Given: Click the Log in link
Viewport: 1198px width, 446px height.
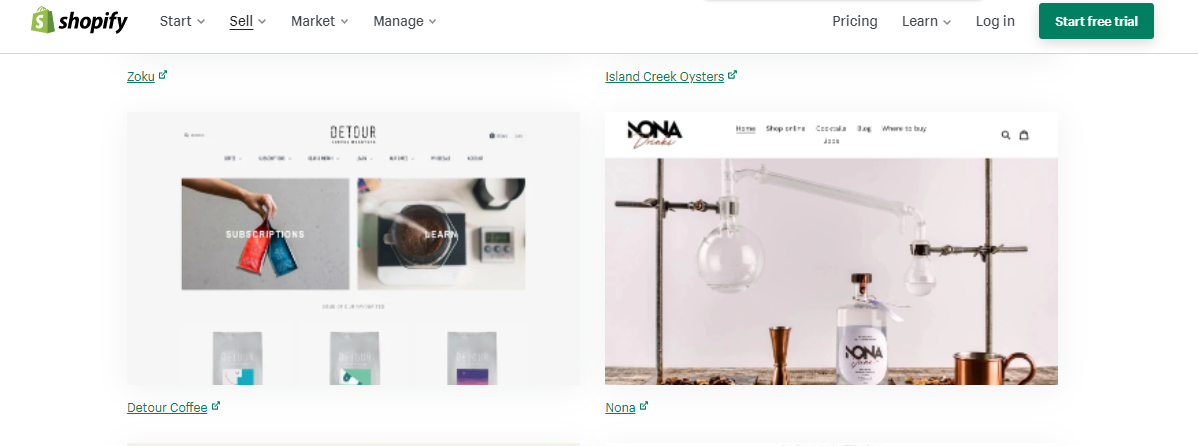Looking at the screenshot, I should click(x=995, y=21).
